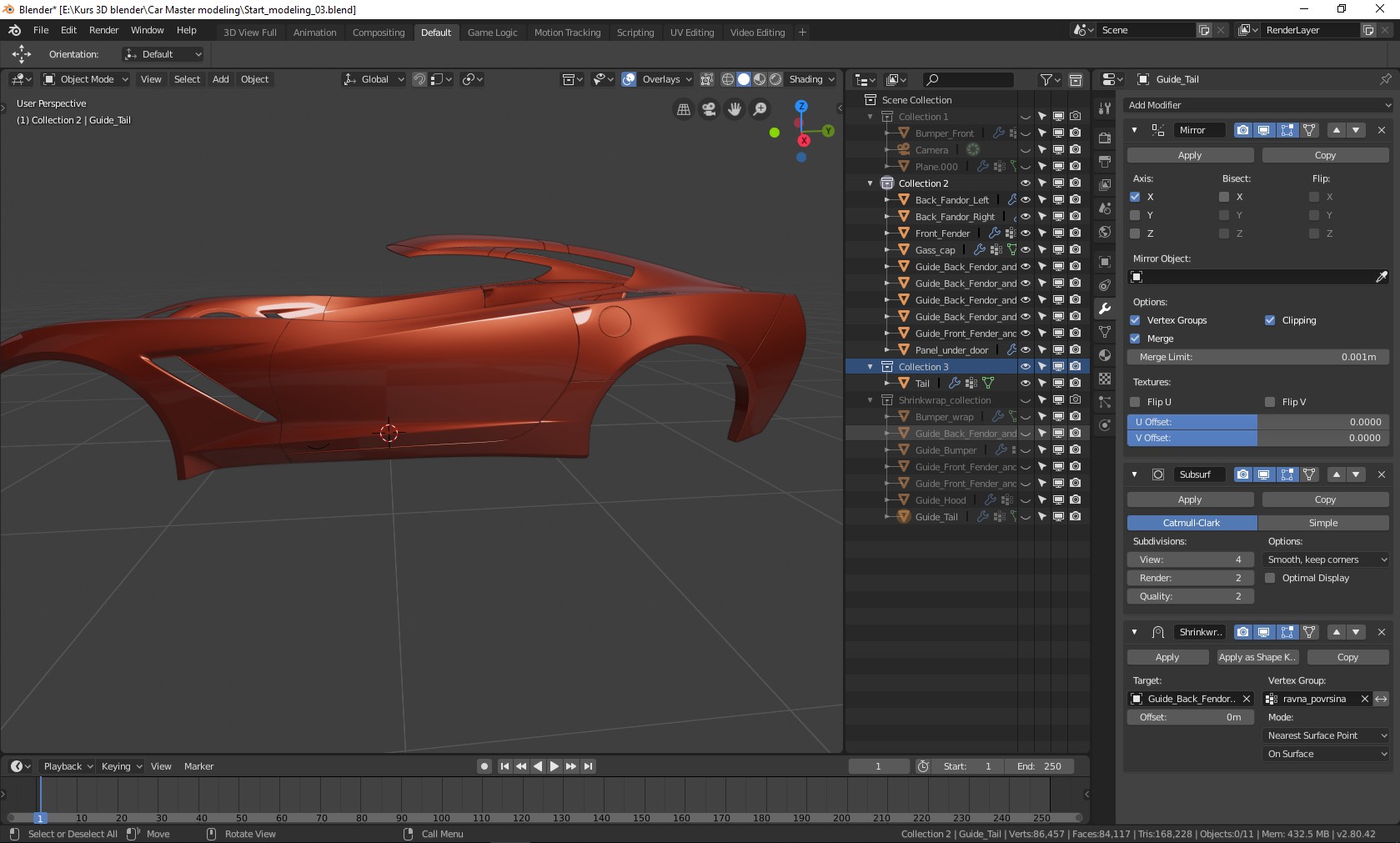The image size is (1400, 843).
Task: Click the current frame number field
Action: [x=878, y=766]
